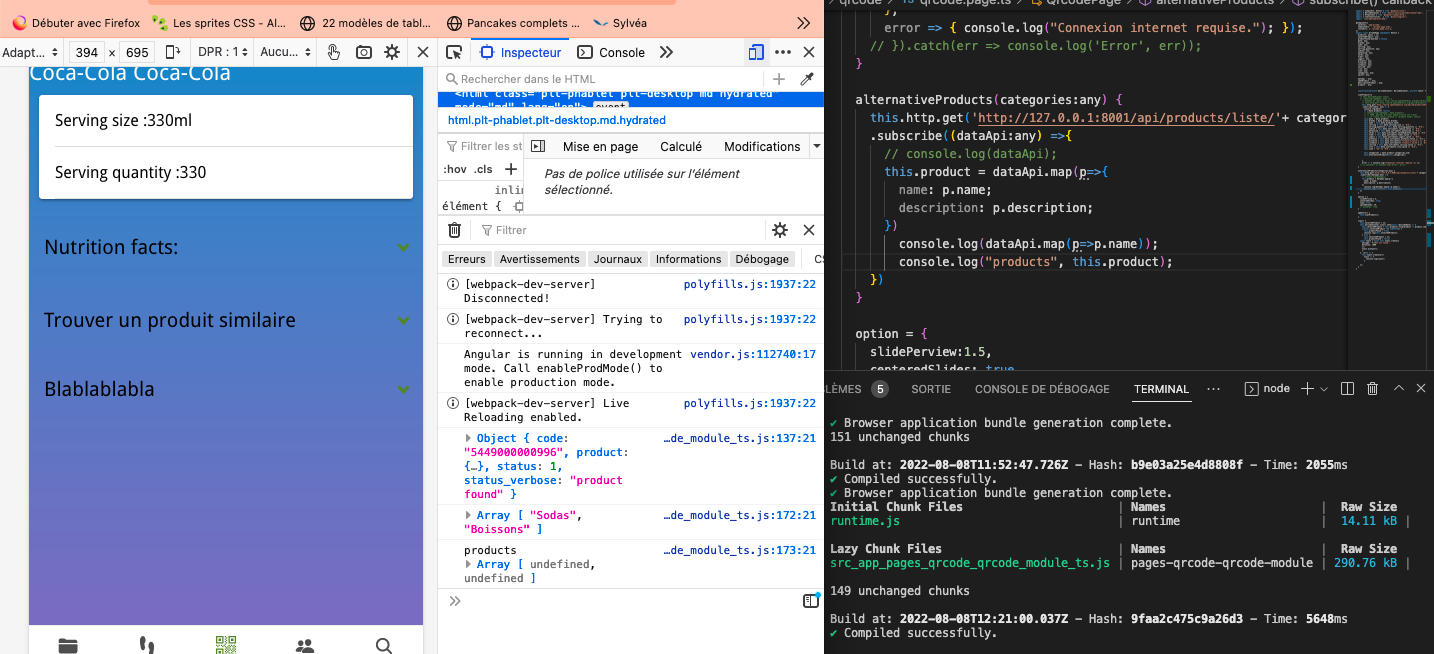Toggle the .cls class panel
The image size is (1434, 654).
484,169
